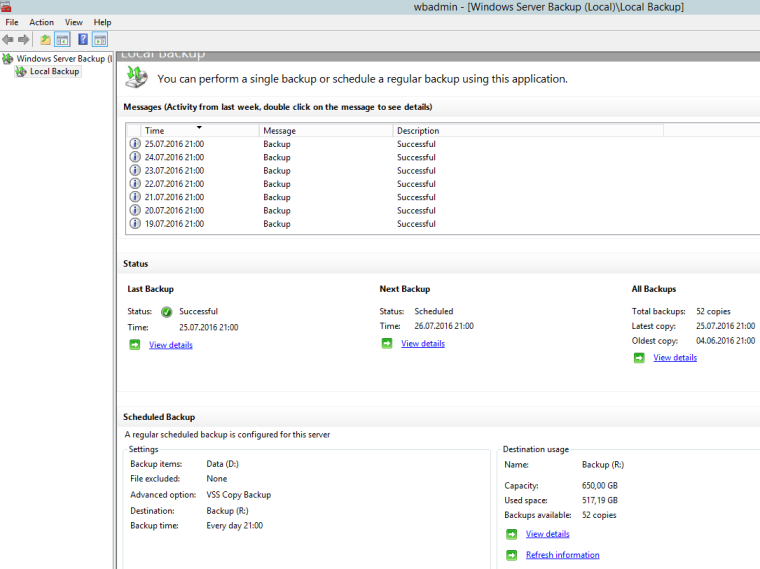760x569 pixels.
Task: Select the 22.07.2016 21:00 time cell
Action: (x=174, y=184)
